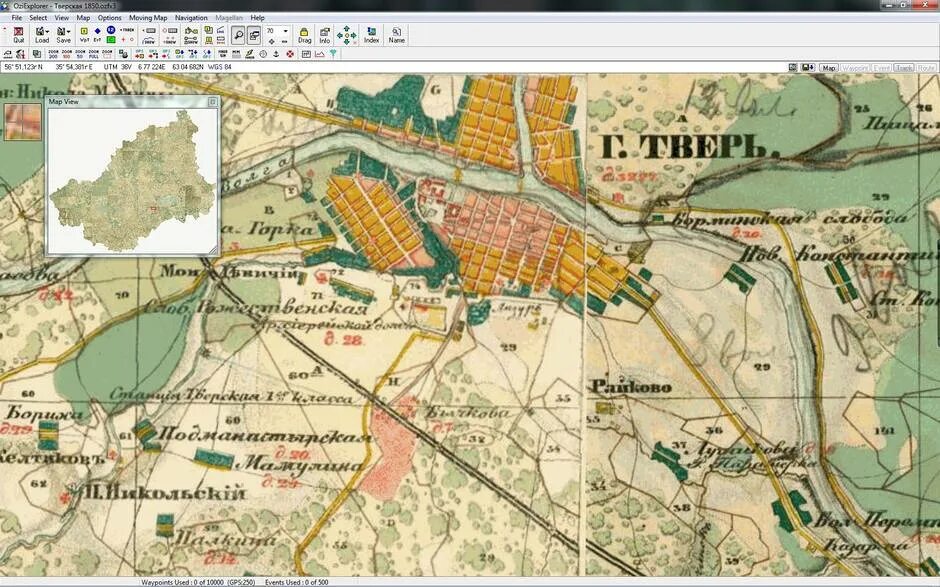Open the track profile graph icon
940x587 pixels.
pyautogui.click(x=320, y=54)
